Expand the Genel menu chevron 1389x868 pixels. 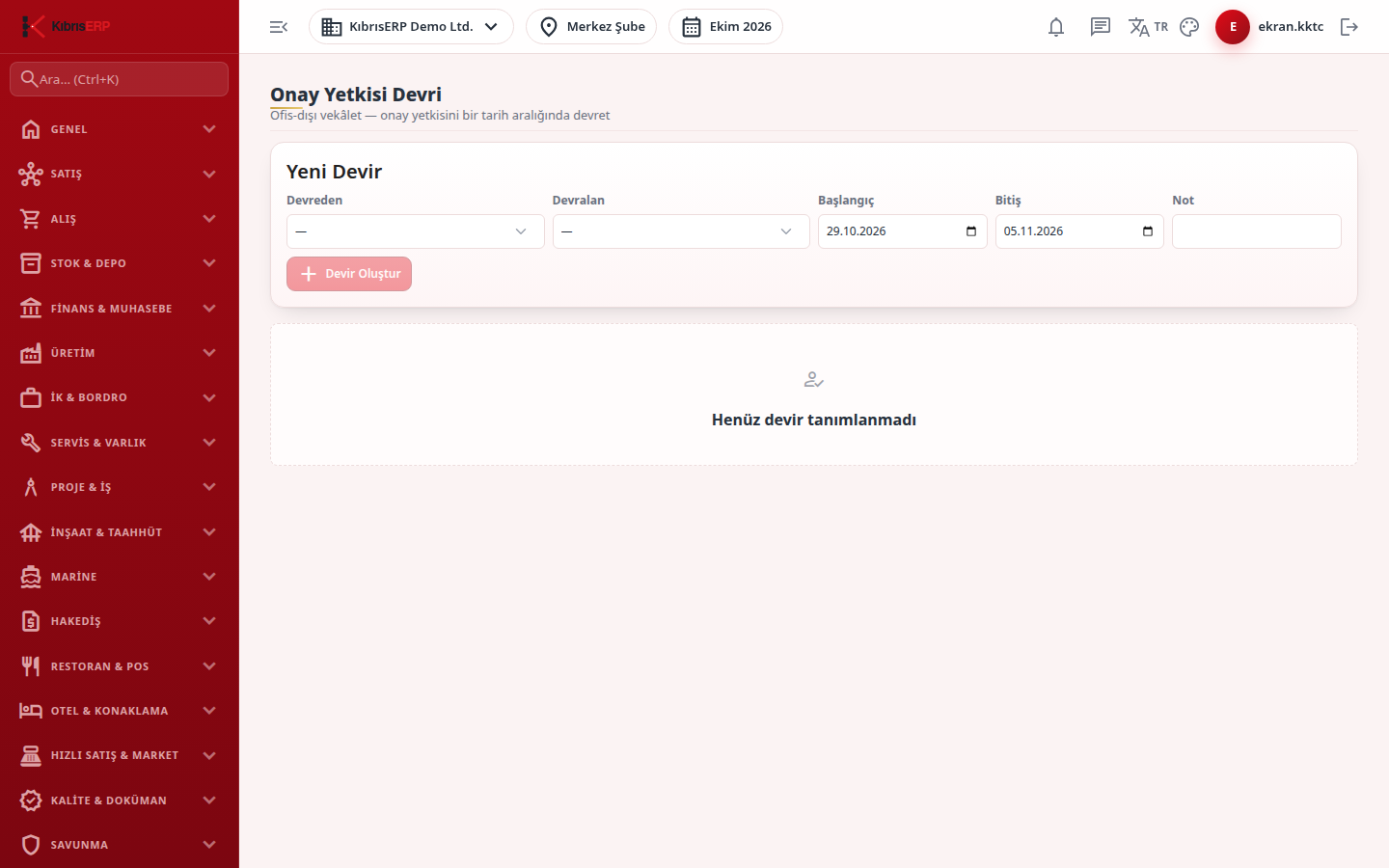[209, 129]
